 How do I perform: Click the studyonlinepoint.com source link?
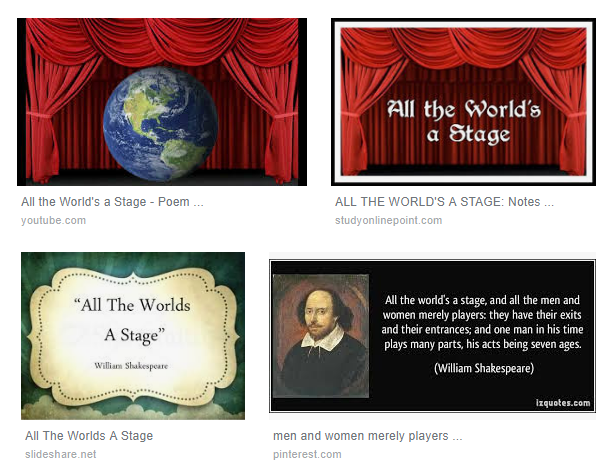tap(388, 220)
